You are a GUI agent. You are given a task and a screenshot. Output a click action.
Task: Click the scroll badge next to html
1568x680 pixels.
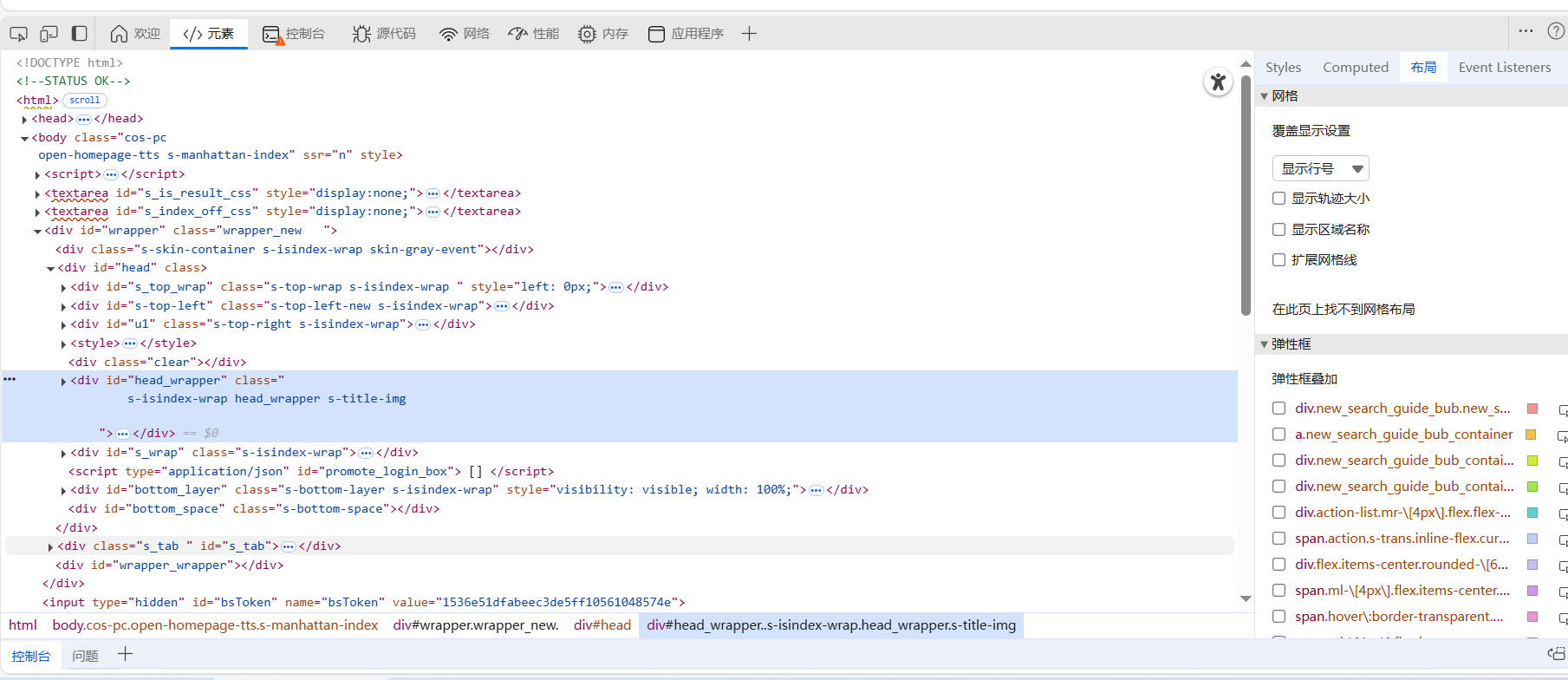point(85,101)
